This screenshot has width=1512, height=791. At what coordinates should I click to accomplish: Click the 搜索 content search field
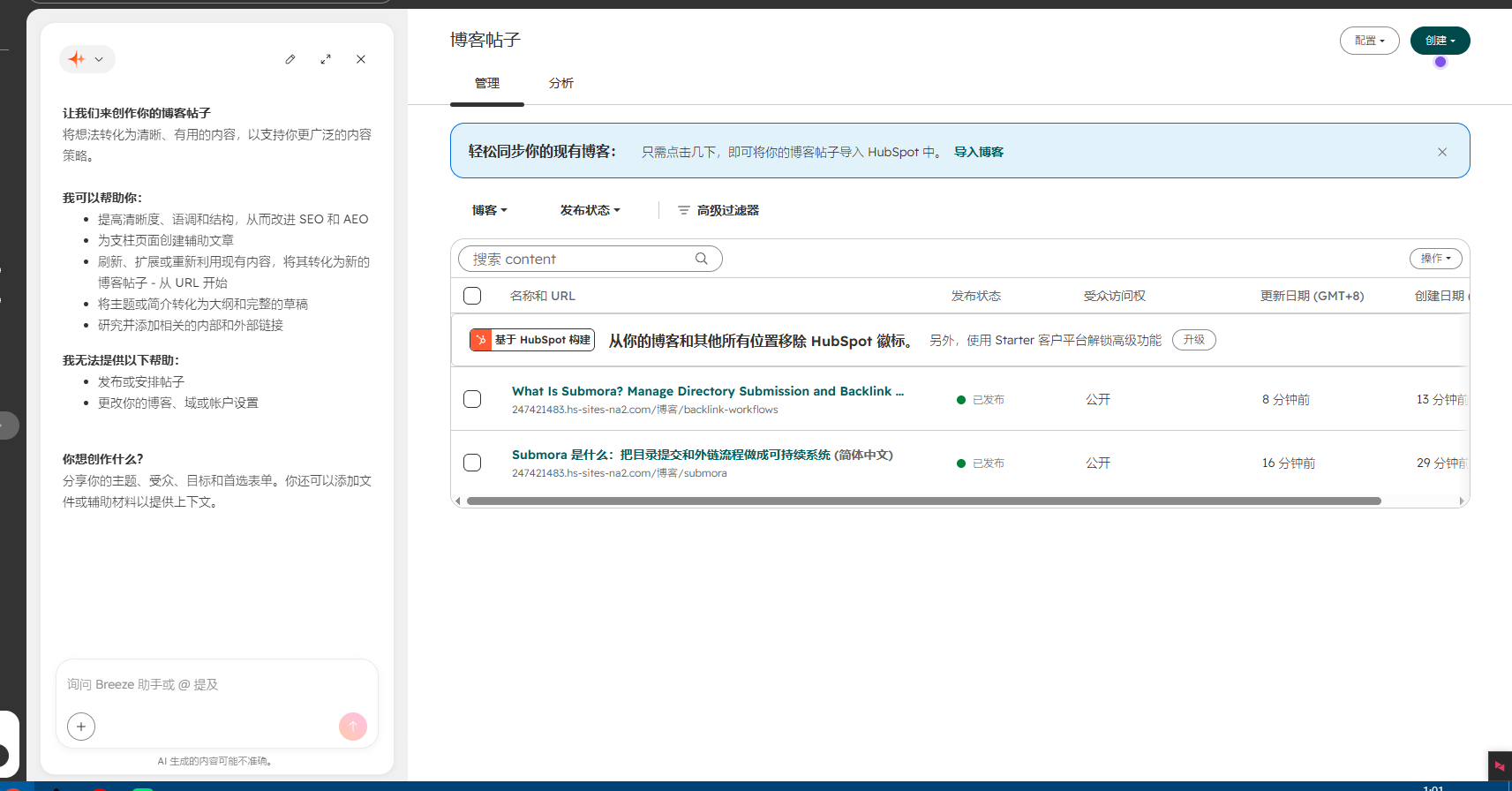point(591,259)
